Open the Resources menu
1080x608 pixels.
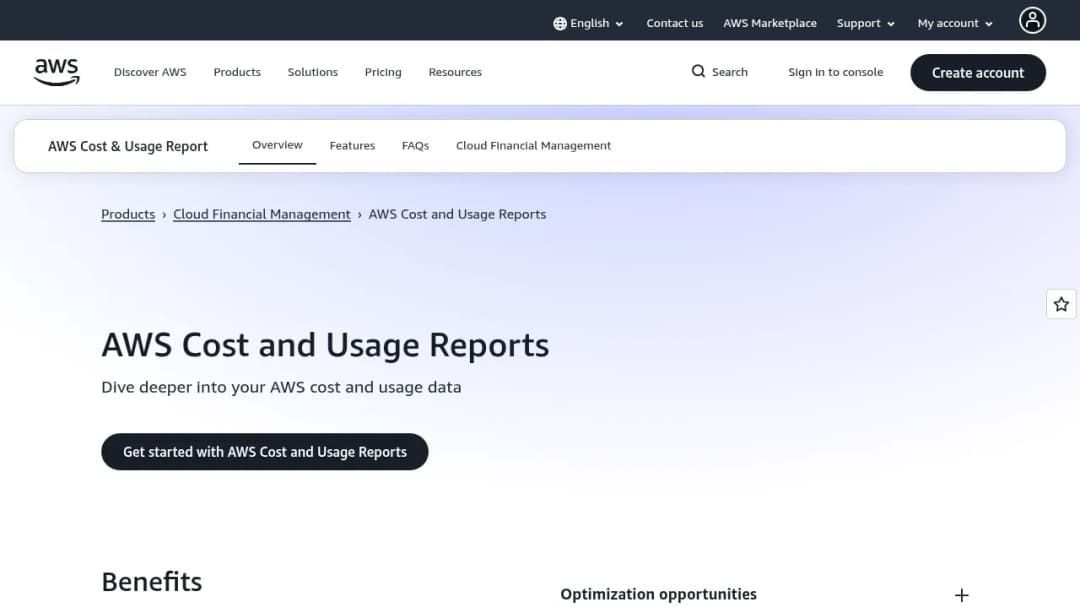(x=455, y=72)
